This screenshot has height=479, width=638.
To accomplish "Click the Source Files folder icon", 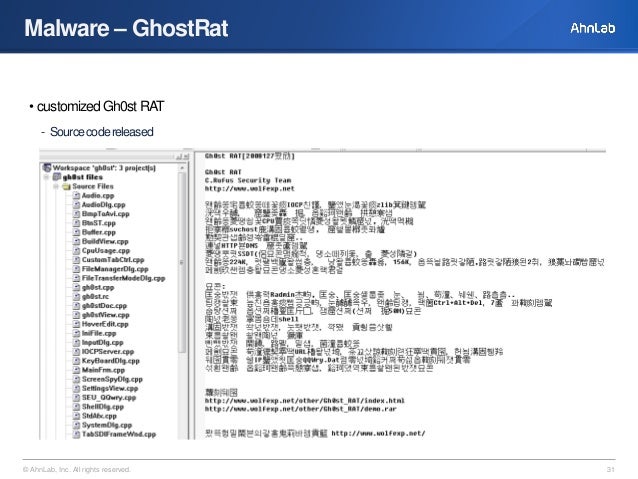I will 66,186.
